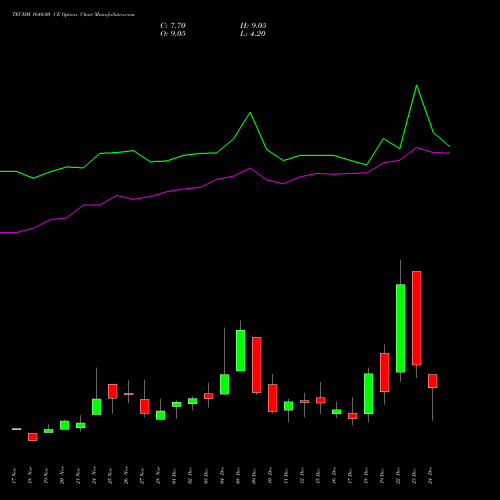Select the green candle above 08 Dec
The height and width of the screenshot is (500, 500).
241,350
